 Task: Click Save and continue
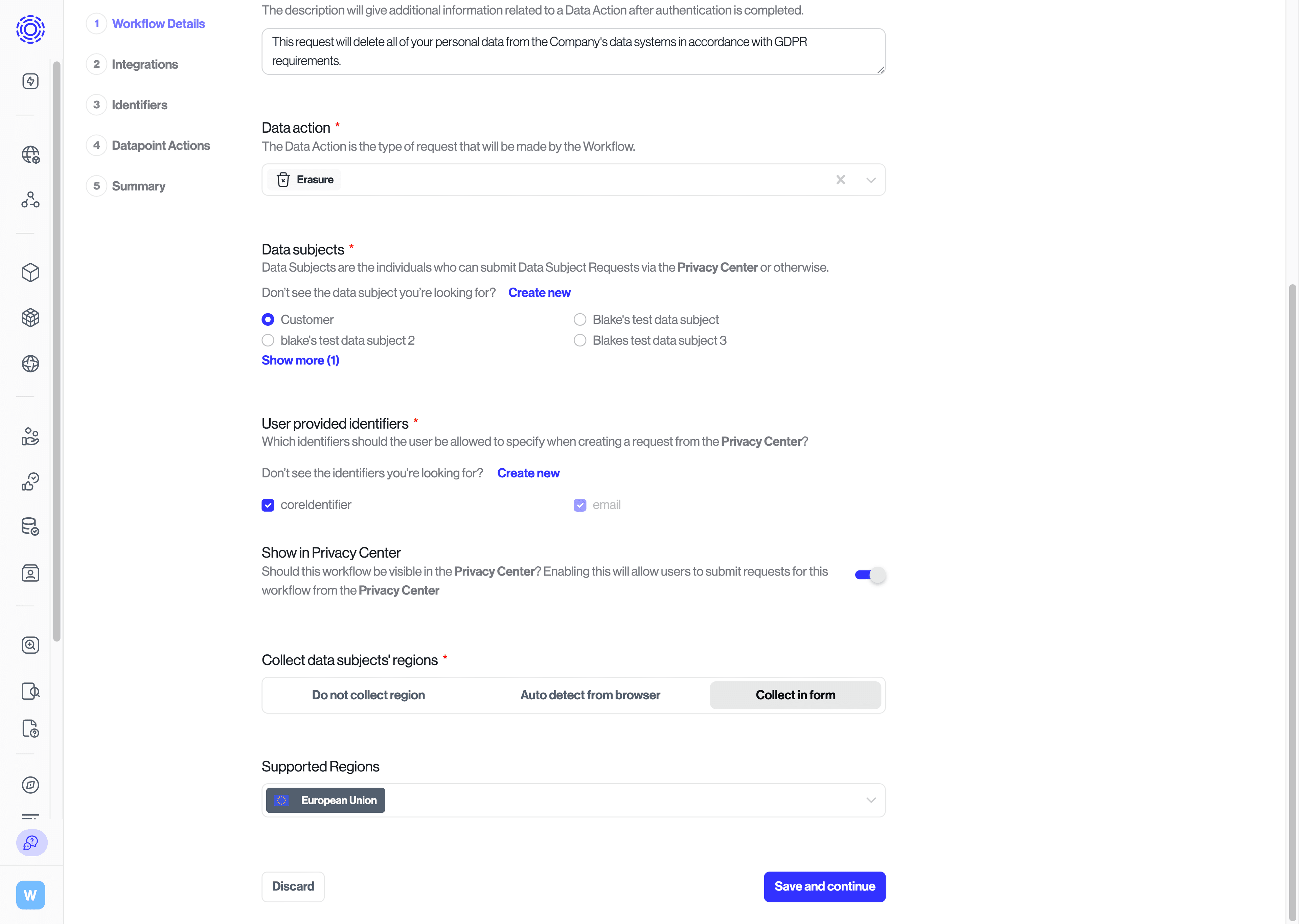click(824, 886)
